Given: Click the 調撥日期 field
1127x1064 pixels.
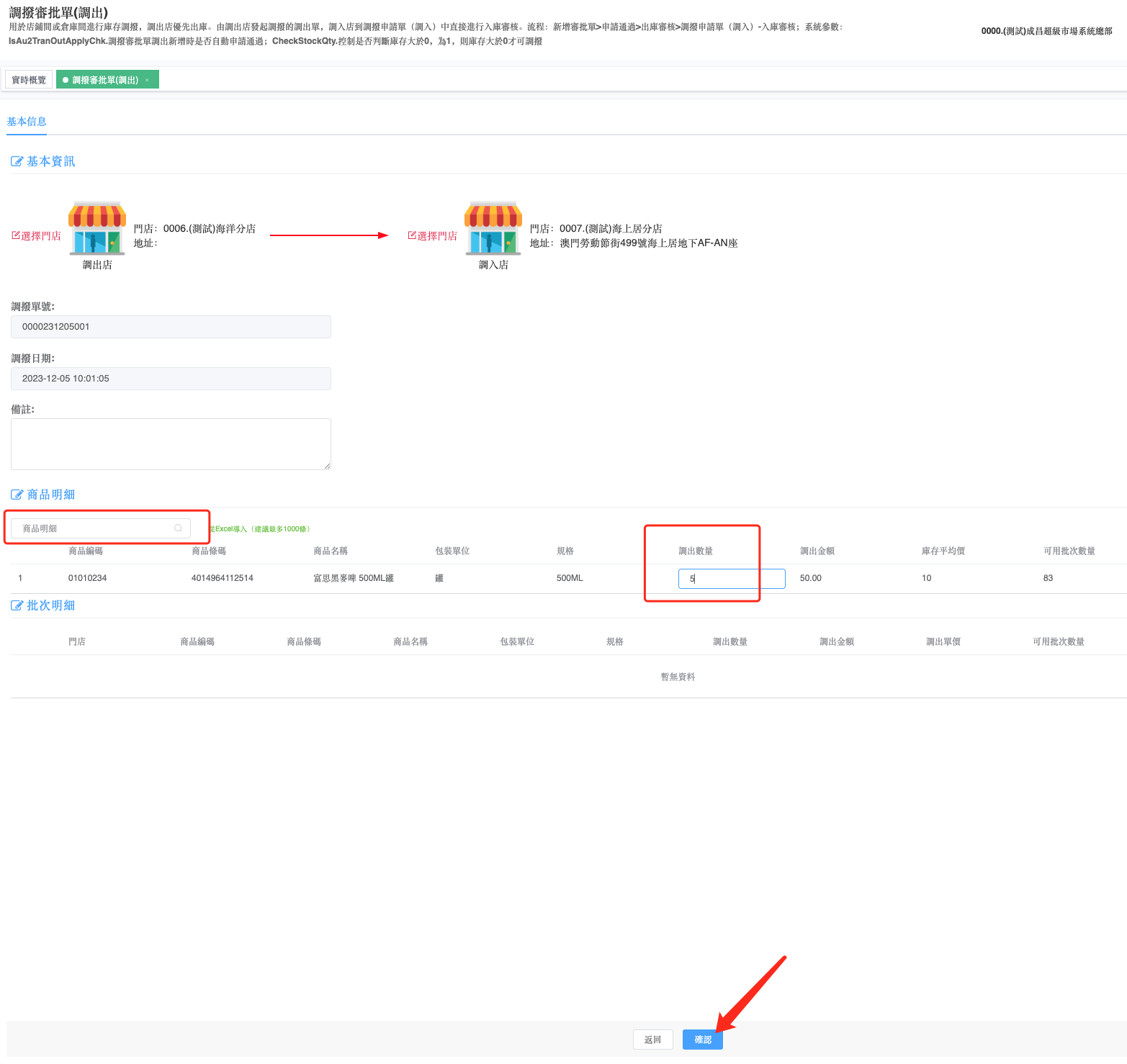Looking at the screenshot, I should (x=171, y=379).
